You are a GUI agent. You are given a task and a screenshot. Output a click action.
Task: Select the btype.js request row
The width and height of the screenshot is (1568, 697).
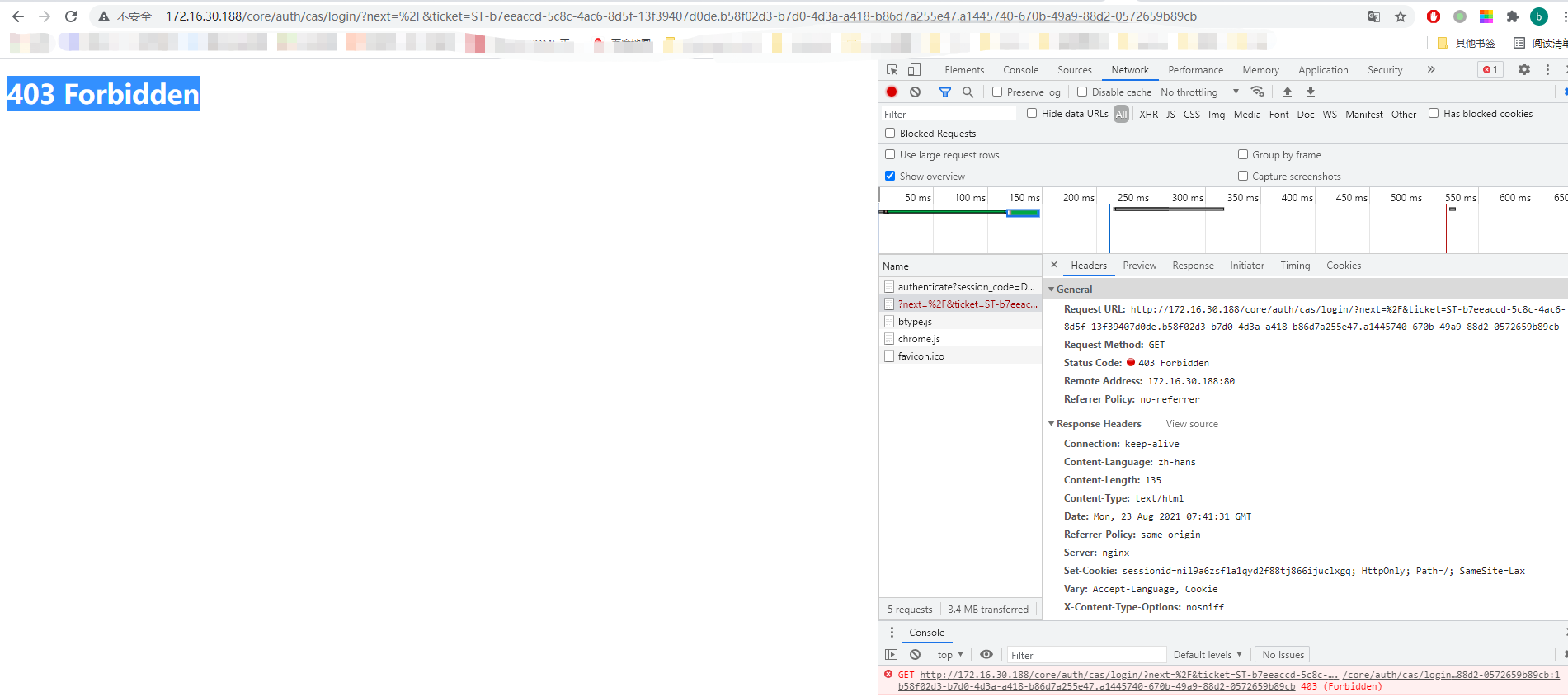pos(960,322)
